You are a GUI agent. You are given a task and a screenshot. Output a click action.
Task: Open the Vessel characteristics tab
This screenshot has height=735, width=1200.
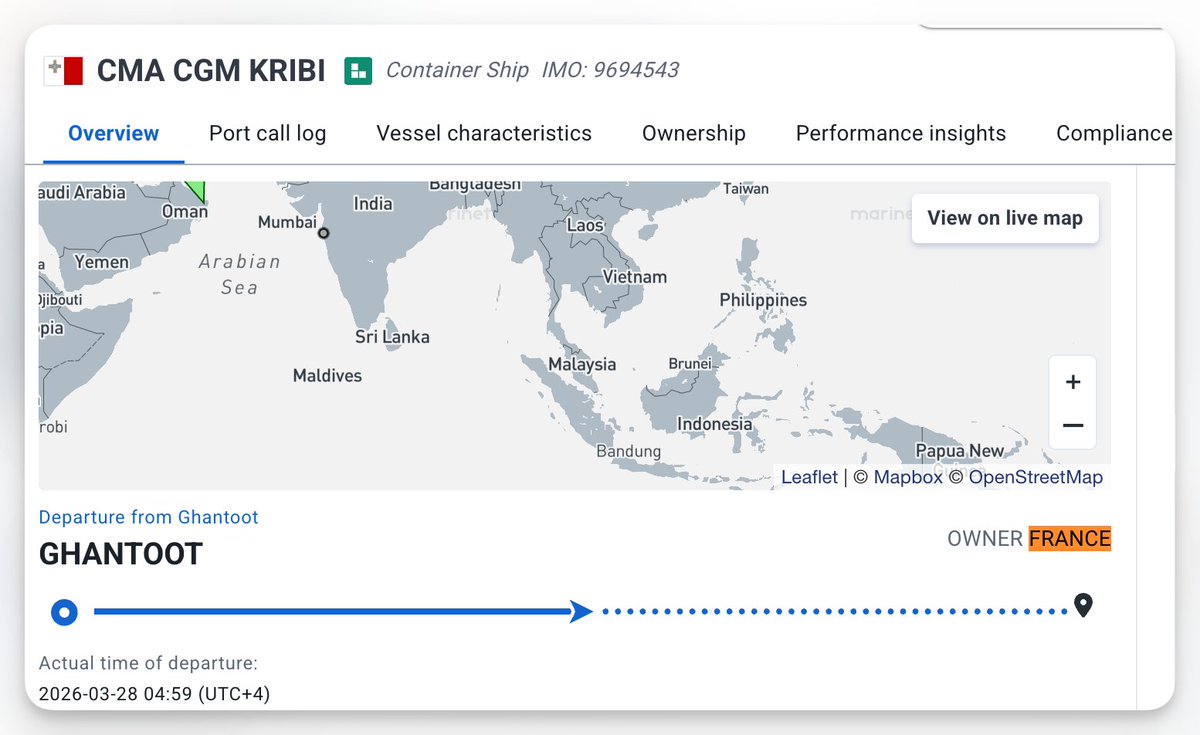coord(484,133)
